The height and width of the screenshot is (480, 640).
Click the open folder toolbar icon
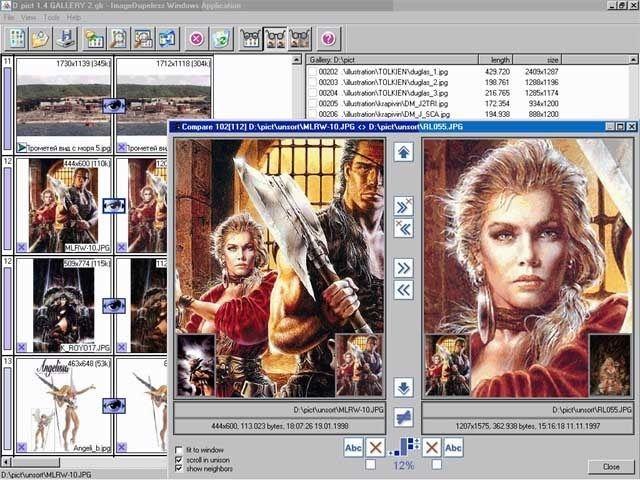[40, 39]
